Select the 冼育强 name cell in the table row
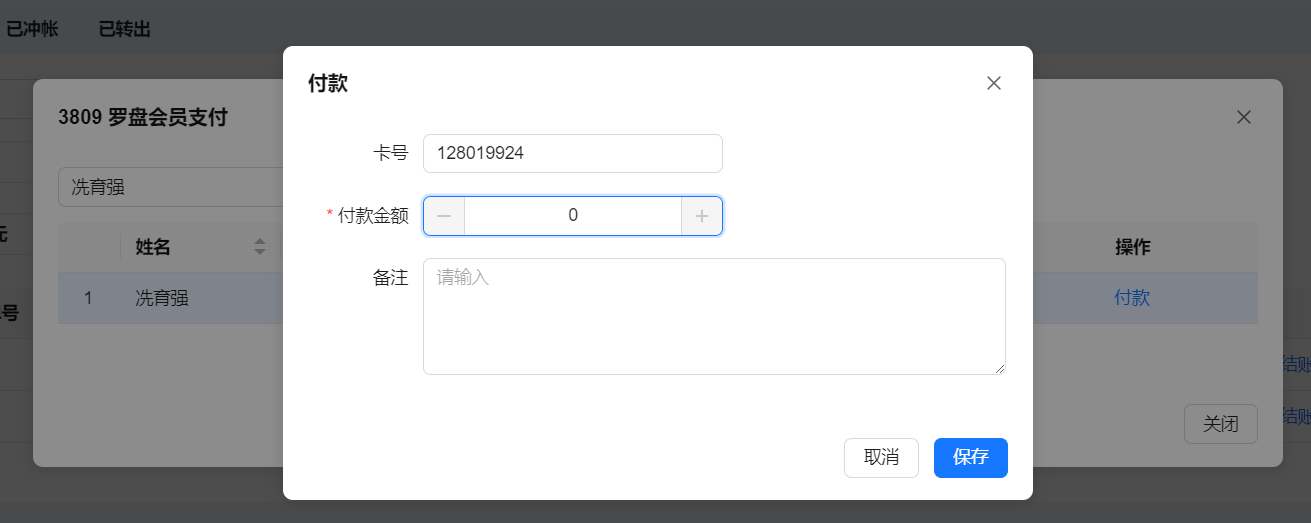 [162, 298]
